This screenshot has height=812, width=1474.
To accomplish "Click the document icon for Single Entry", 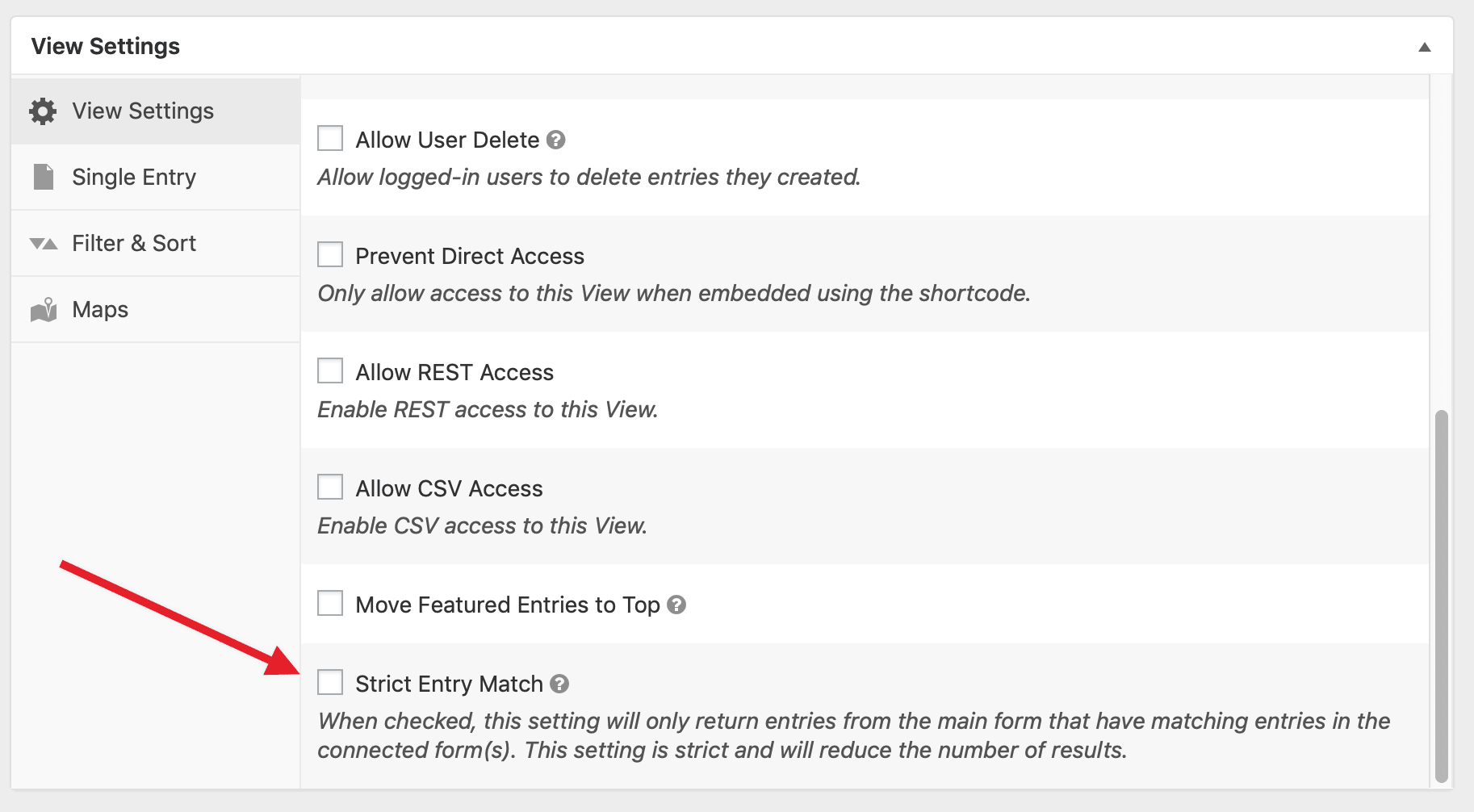I will [x=44, y=177].
